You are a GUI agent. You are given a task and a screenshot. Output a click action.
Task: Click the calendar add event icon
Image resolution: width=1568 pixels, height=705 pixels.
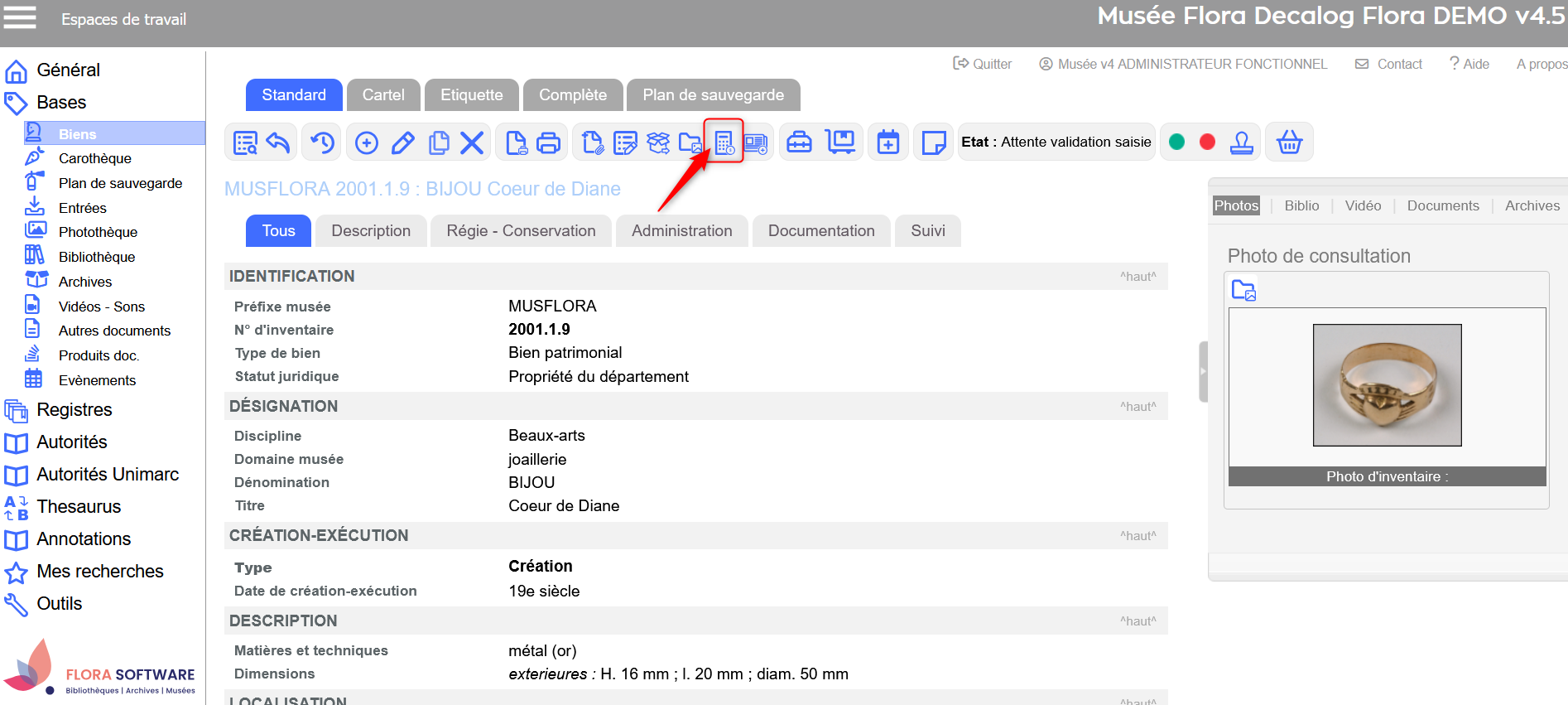[x=888, y=142]
